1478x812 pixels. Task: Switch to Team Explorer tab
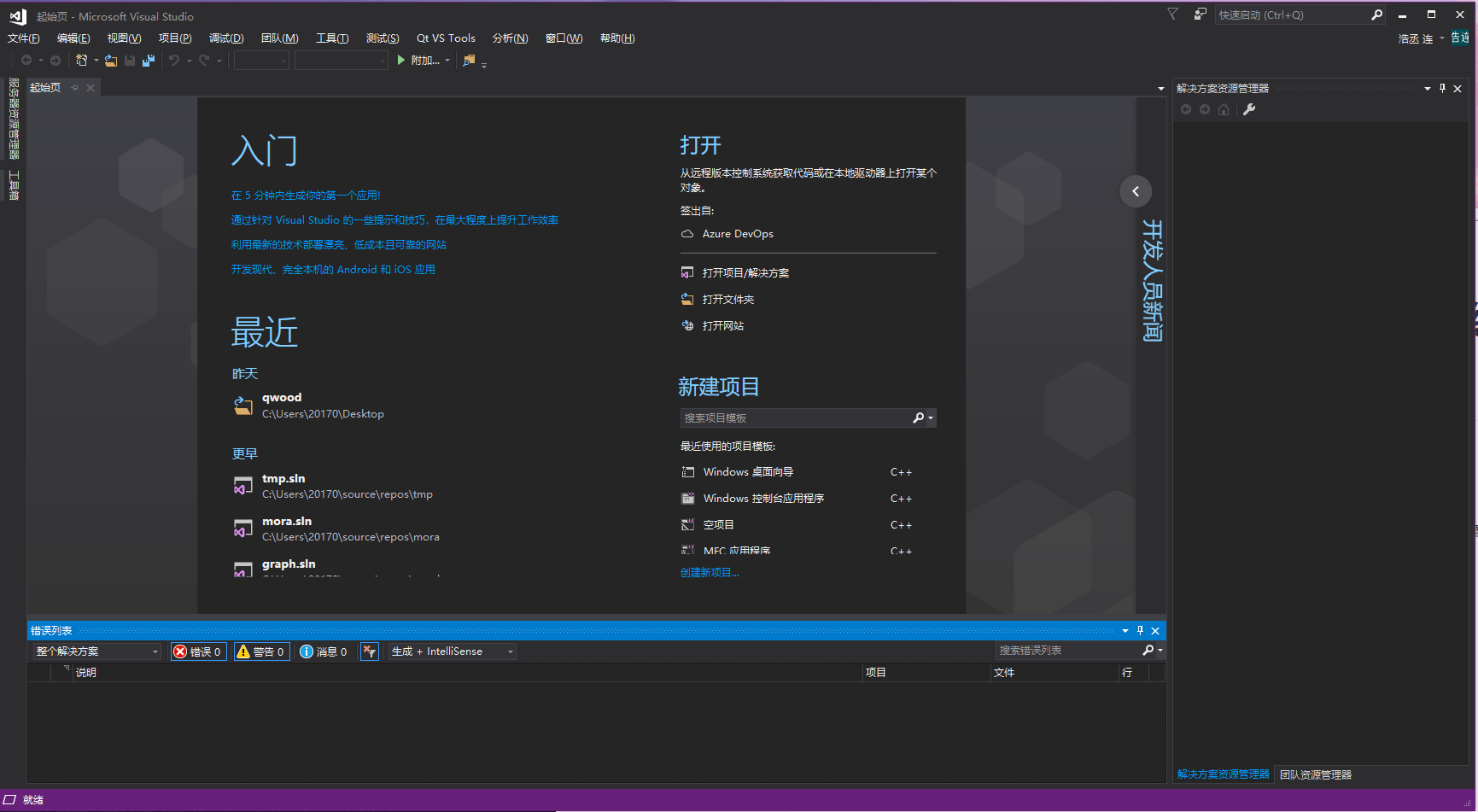tap(1316, 774)
